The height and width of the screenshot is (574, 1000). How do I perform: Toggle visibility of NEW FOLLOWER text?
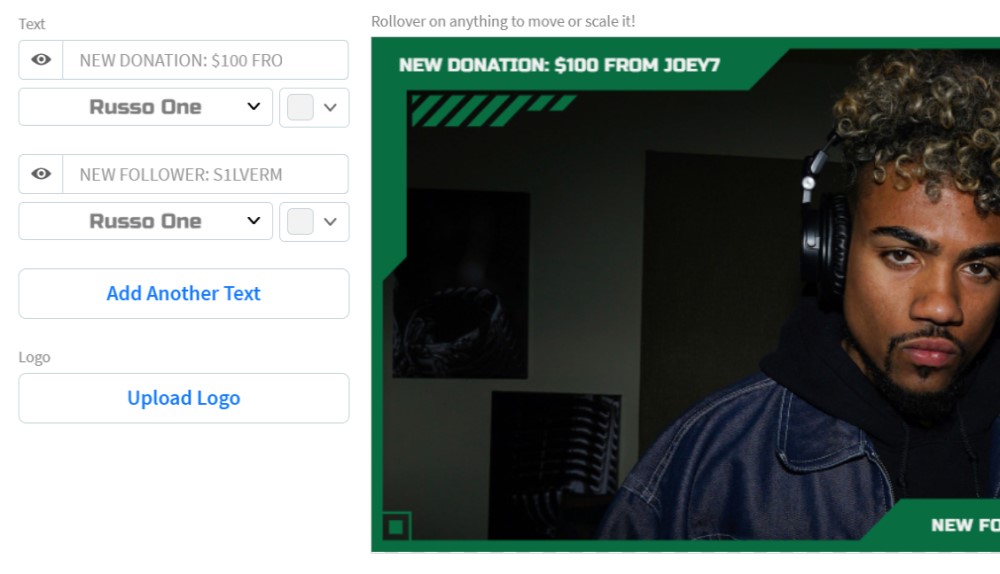(41, 174)
